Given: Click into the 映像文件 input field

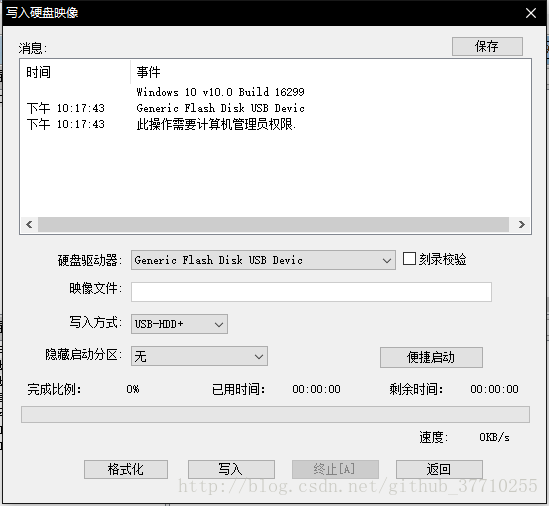Looking at the screenshot, I should [x=311, y=292].
